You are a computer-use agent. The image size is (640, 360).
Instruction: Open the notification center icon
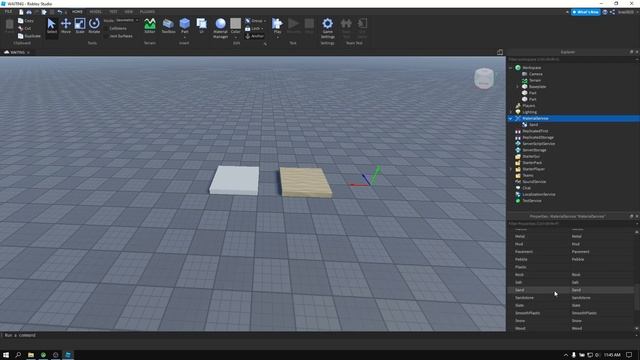click(x=629, y=355)
